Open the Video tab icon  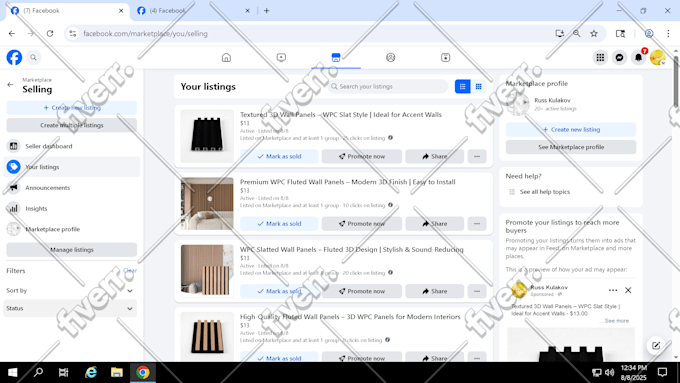[x=281, y=57]
